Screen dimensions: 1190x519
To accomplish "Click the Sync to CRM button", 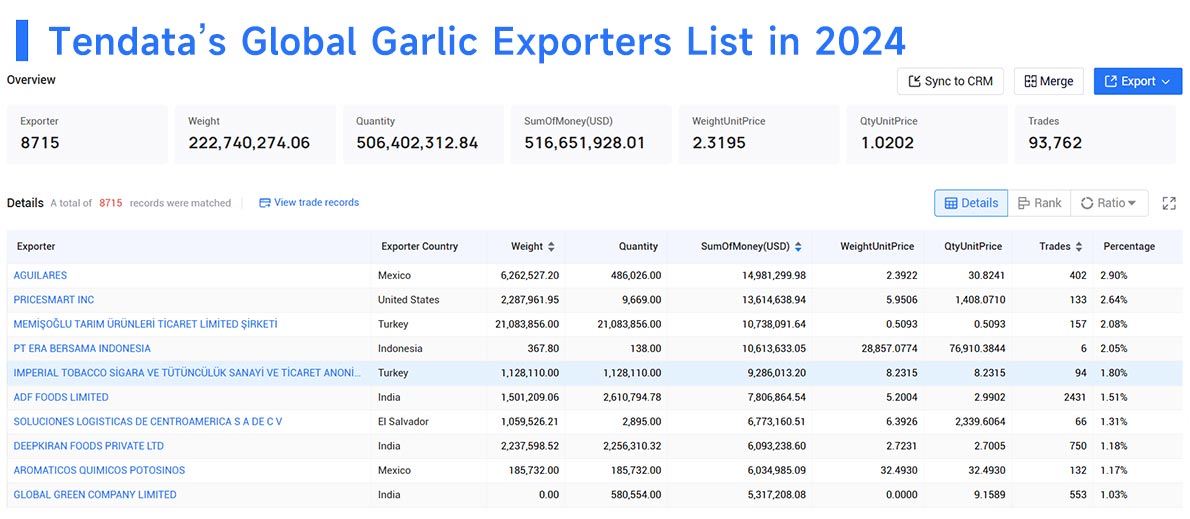I will 950,81.
